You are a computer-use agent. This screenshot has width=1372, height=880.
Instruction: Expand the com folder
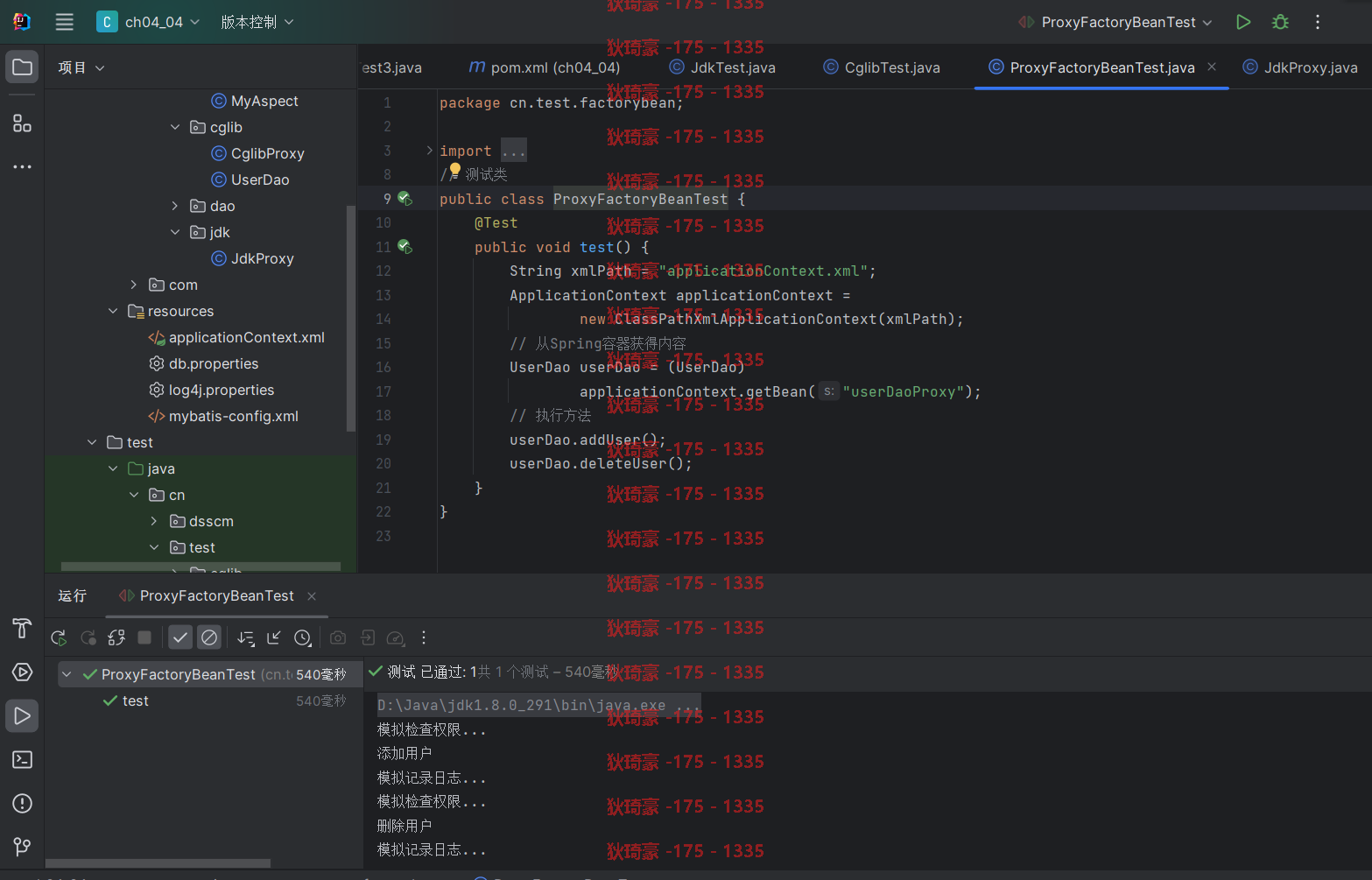[134, 285]
